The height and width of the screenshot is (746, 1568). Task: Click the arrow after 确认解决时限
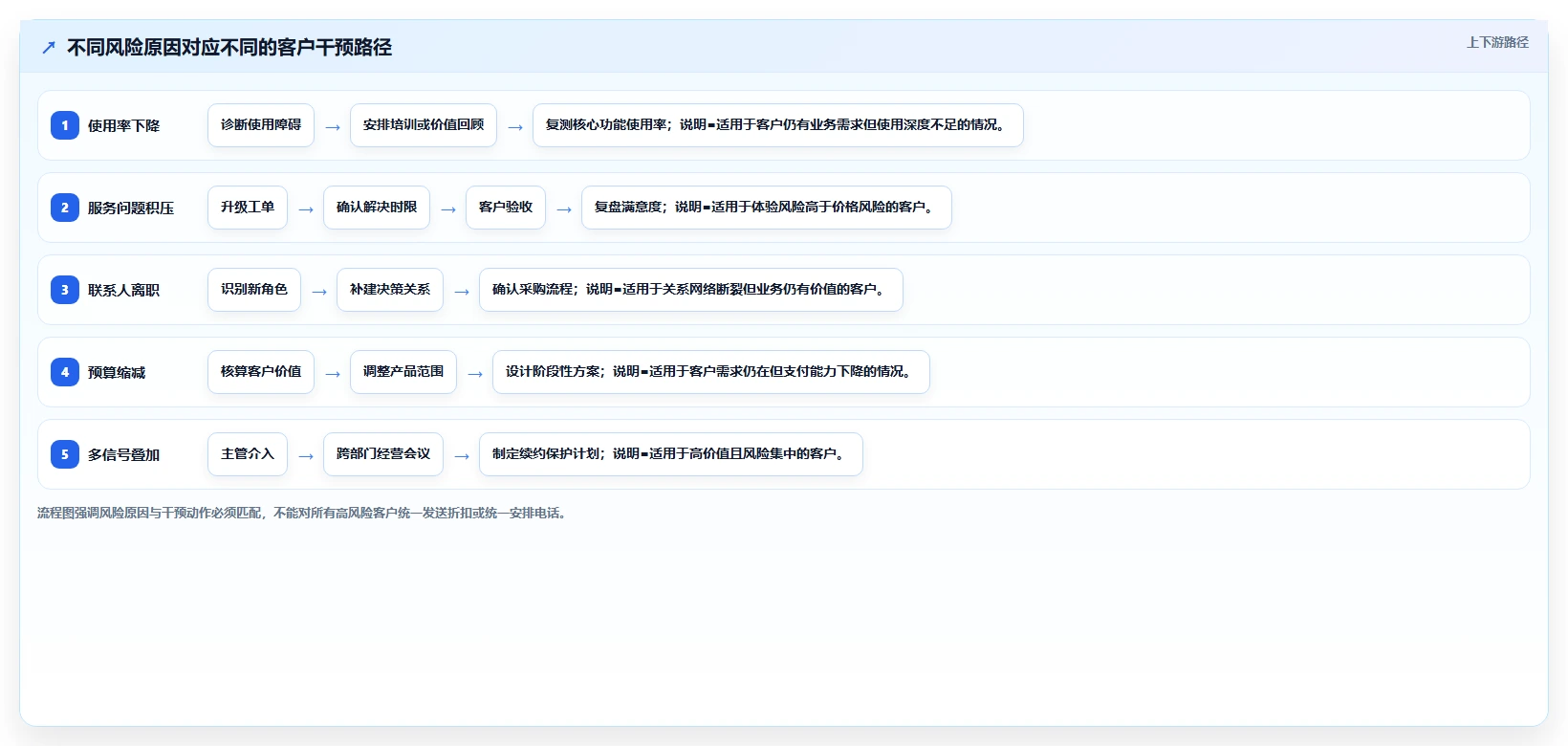(448, 209)
